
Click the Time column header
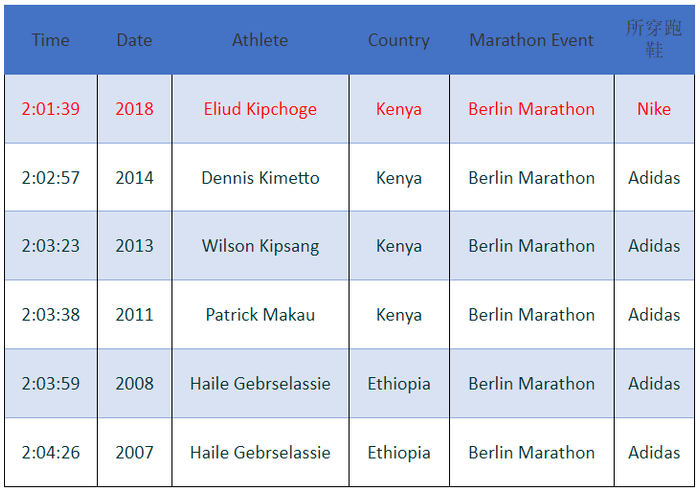(x=50, y=40)
